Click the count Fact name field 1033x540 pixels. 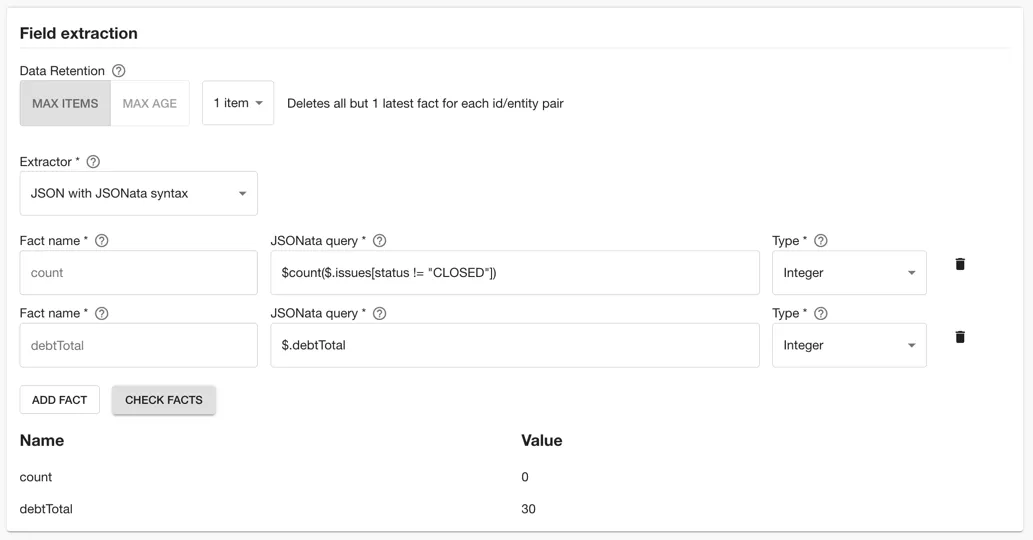tap(138, 273)
